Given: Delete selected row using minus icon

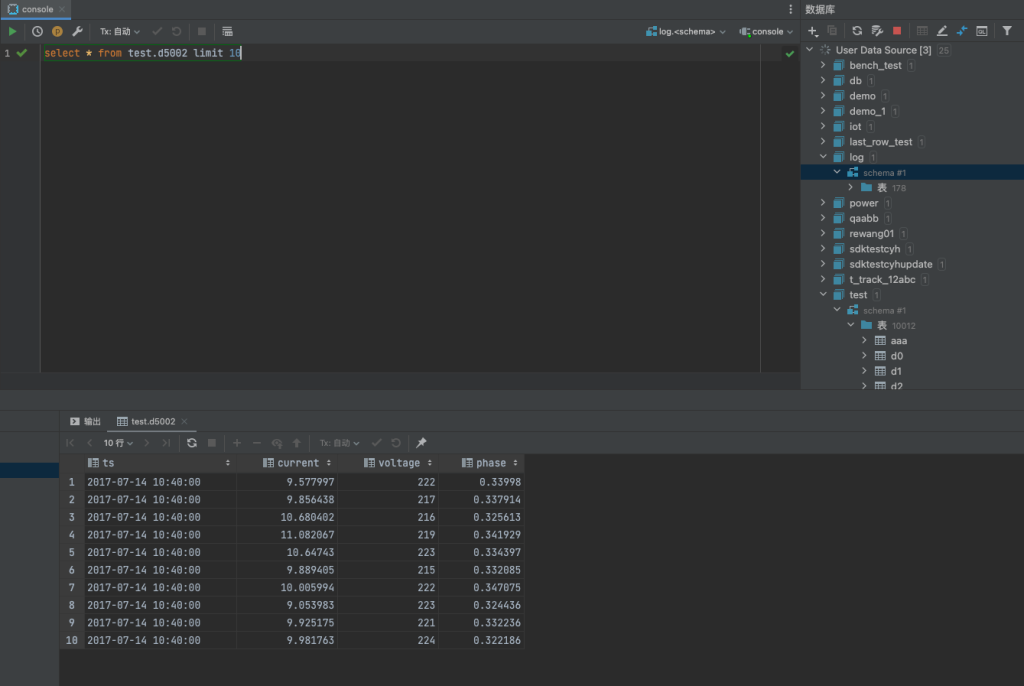Looking at the screenshot, I should click(258, 442).
